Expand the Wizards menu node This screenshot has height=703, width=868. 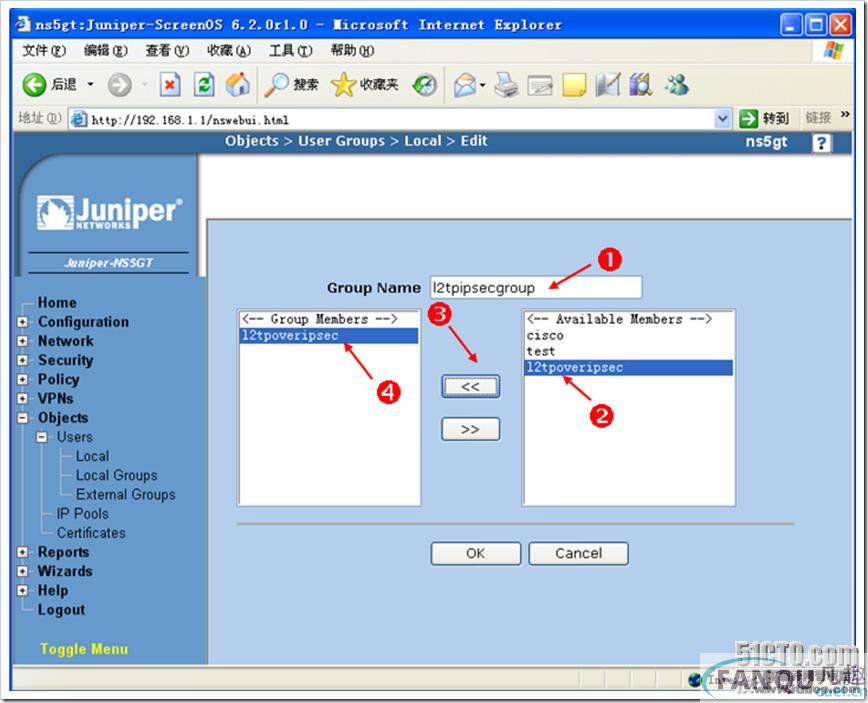[x=22, y=571]
